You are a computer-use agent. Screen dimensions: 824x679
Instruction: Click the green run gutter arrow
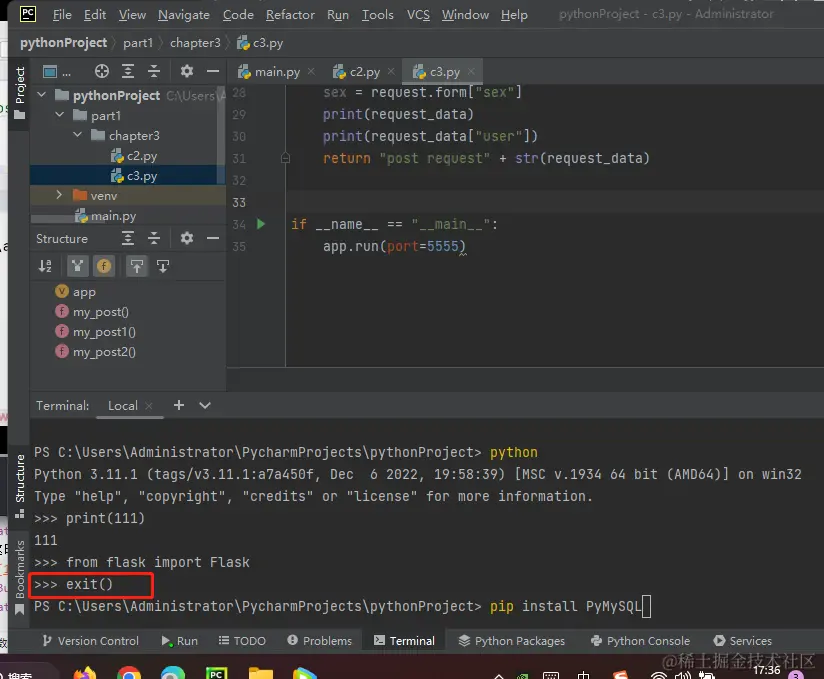(x=261, y=224)
